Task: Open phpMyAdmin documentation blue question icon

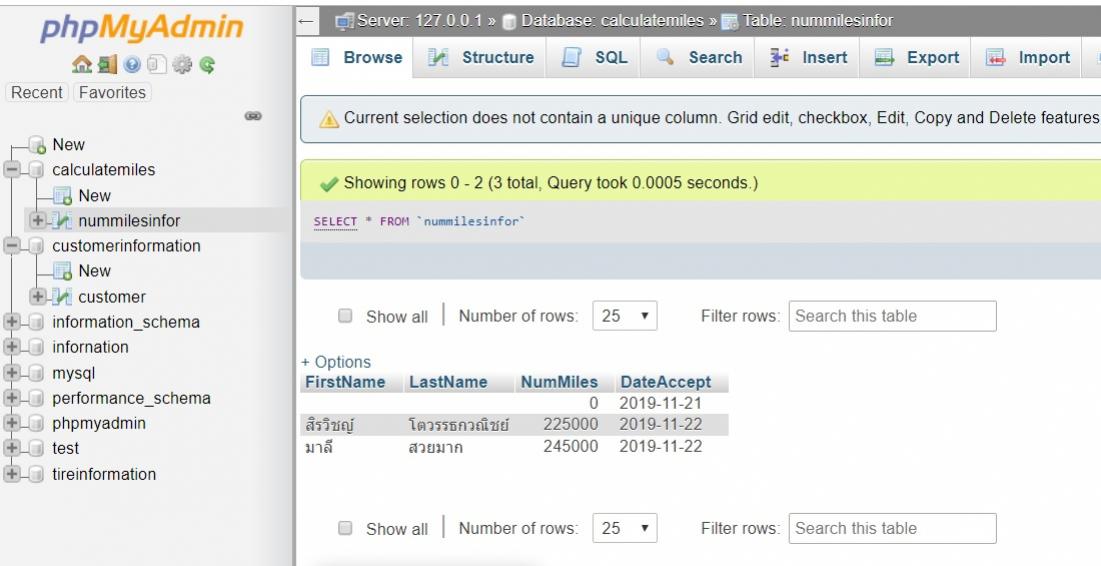Action: tap(132, 65)
